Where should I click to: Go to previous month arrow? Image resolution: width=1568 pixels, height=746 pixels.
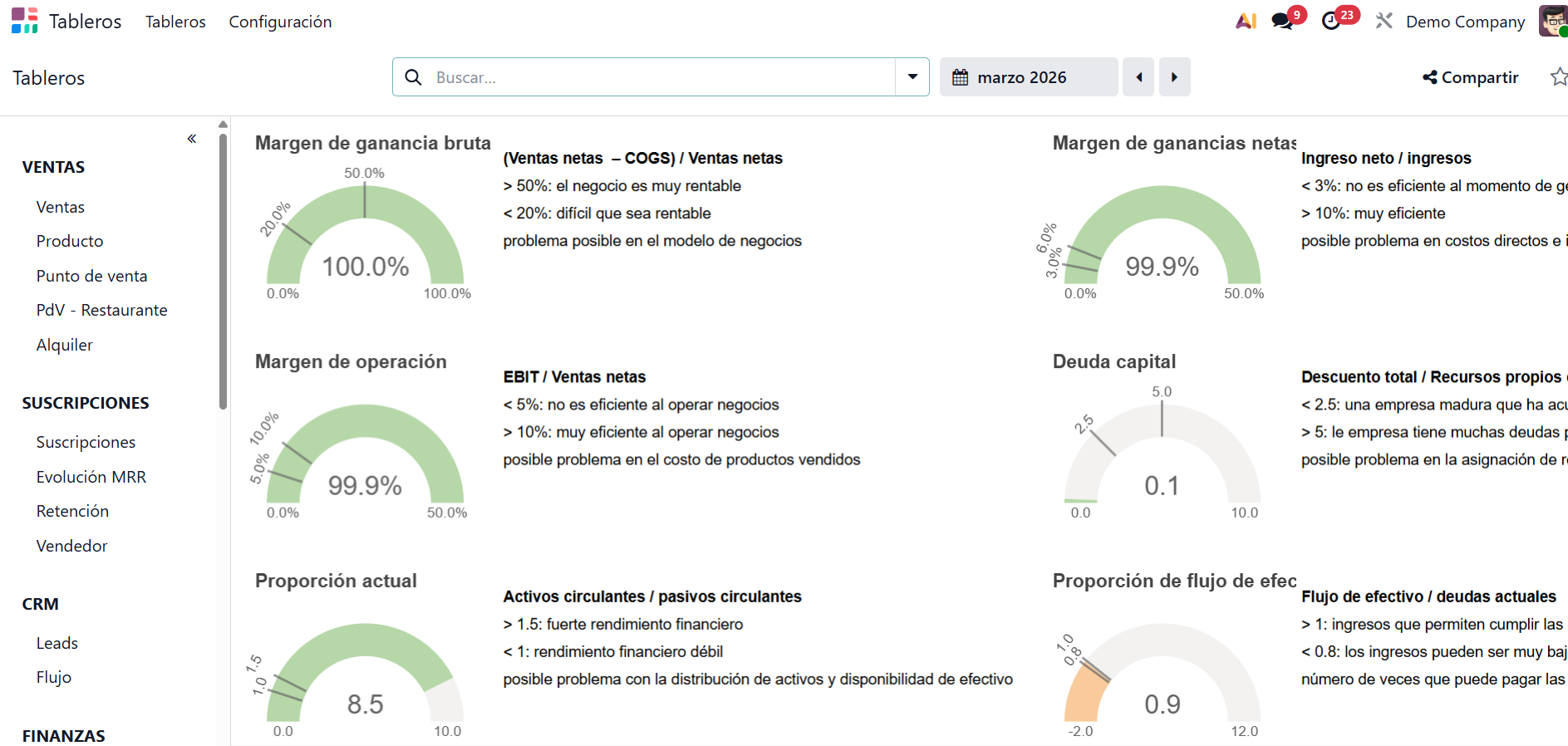(x=1138, y=77)
